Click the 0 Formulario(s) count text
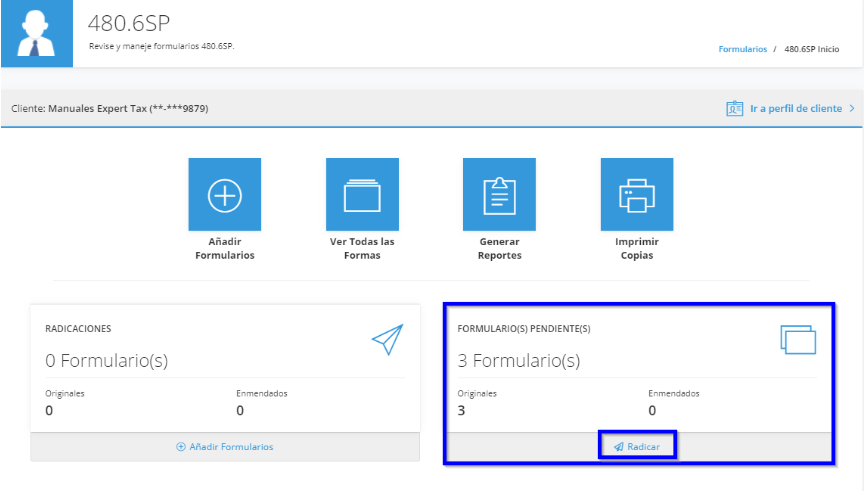 click(x=107, y=361)
